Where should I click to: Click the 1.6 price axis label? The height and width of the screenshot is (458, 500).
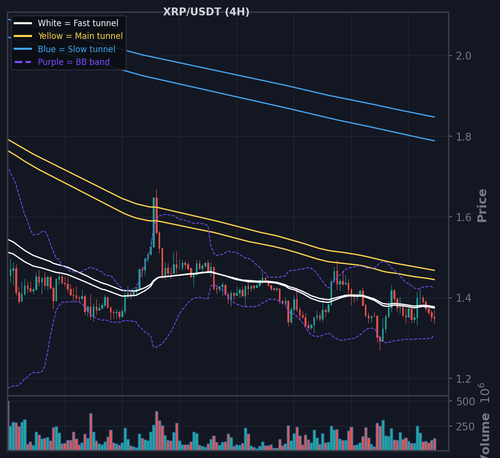click(x=464, y=217)
